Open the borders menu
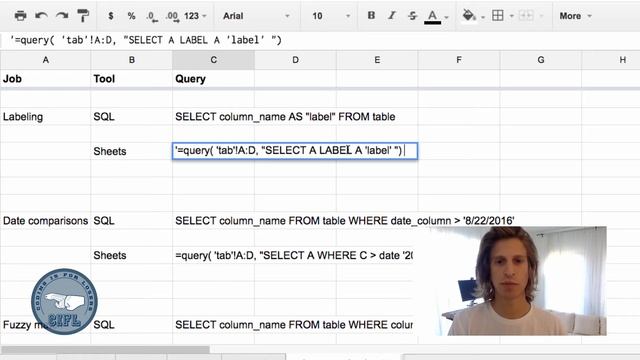This screenshot has width=640, height=360. [502, 16]
